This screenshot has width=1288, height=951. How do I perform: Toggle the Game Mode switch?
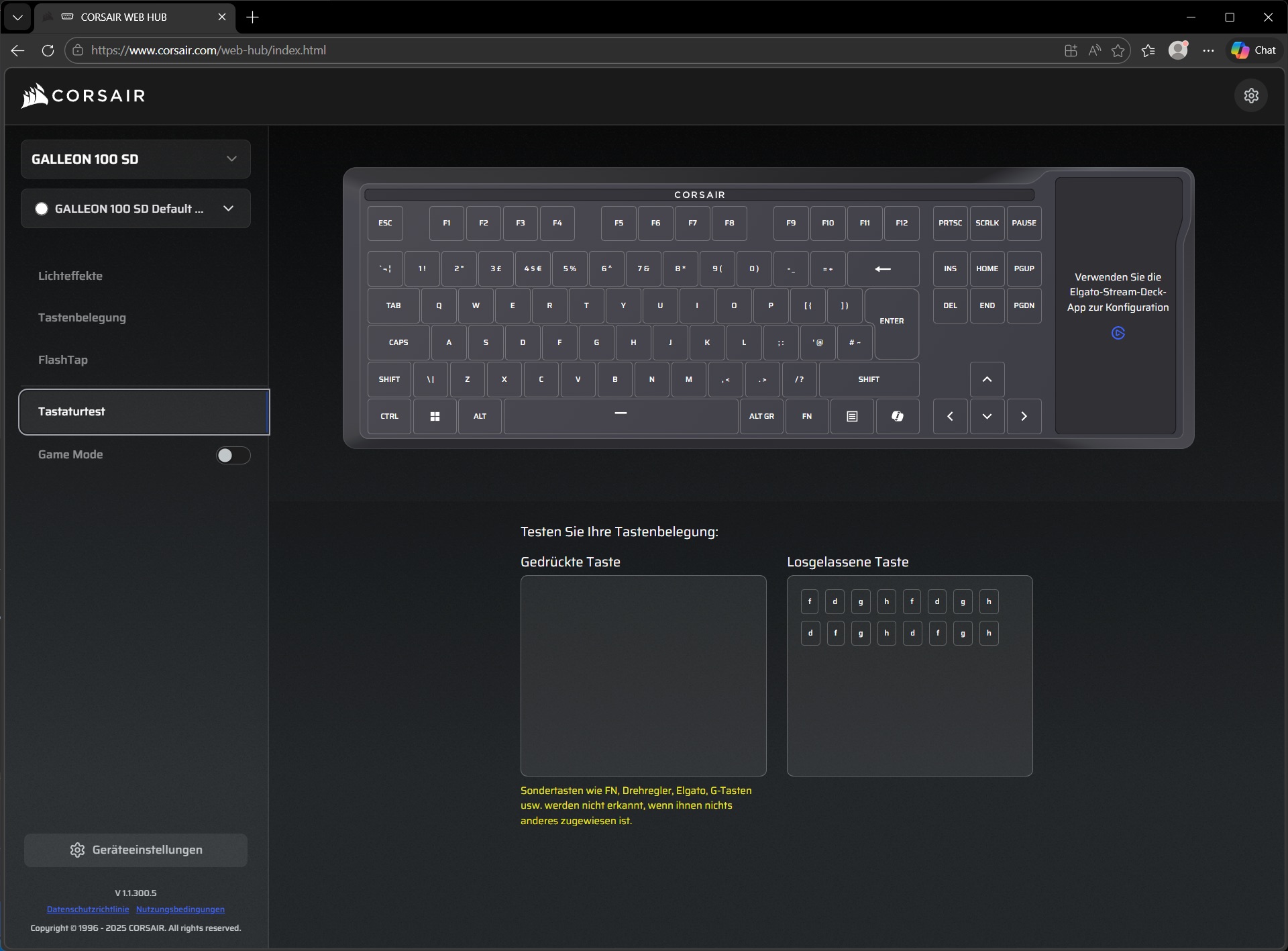pyautogui.click(x=233, y=456)
